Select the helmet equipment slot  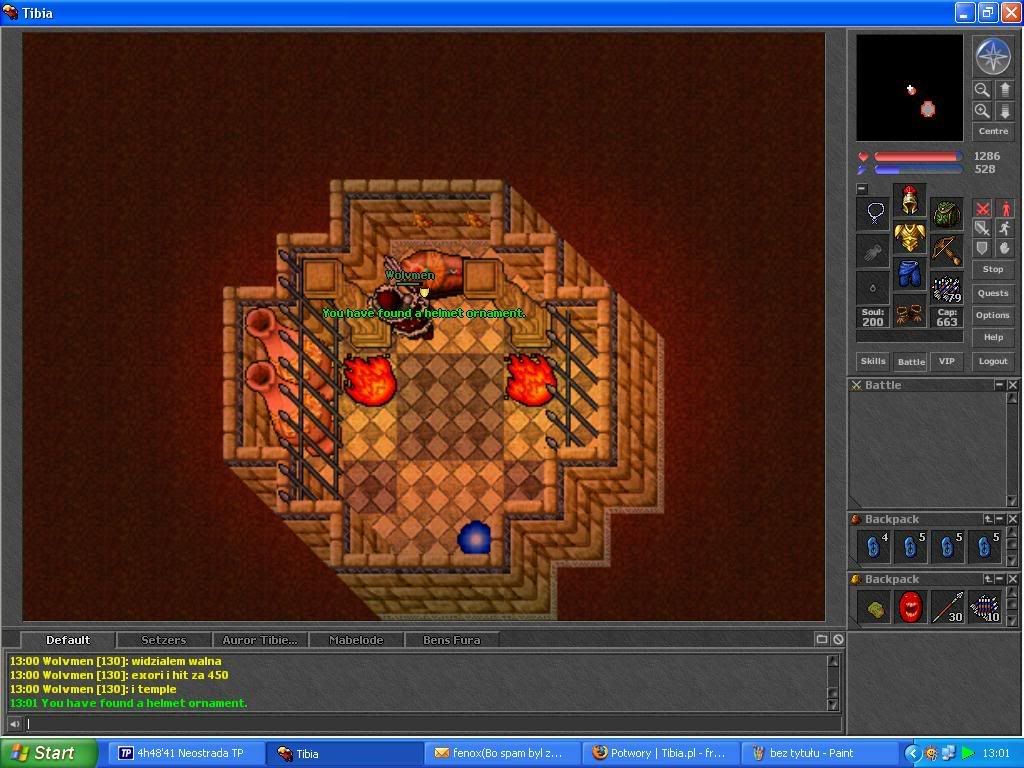[909, 200]
